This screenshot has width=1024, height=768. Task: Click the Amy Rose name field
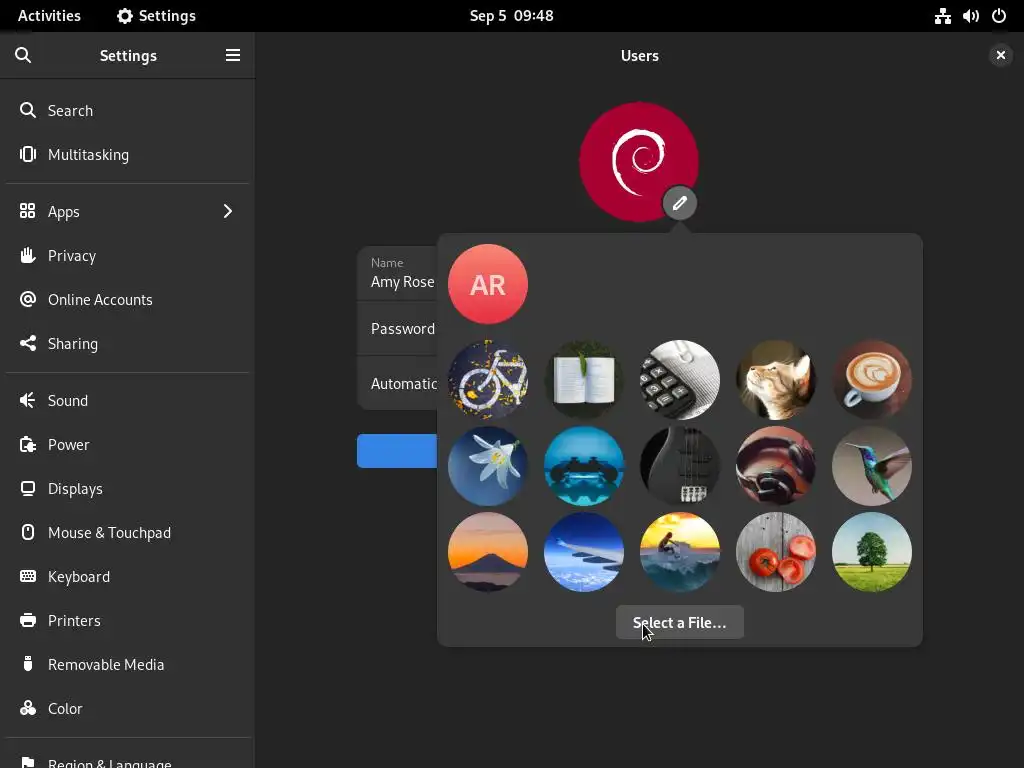tap(397, 274)
